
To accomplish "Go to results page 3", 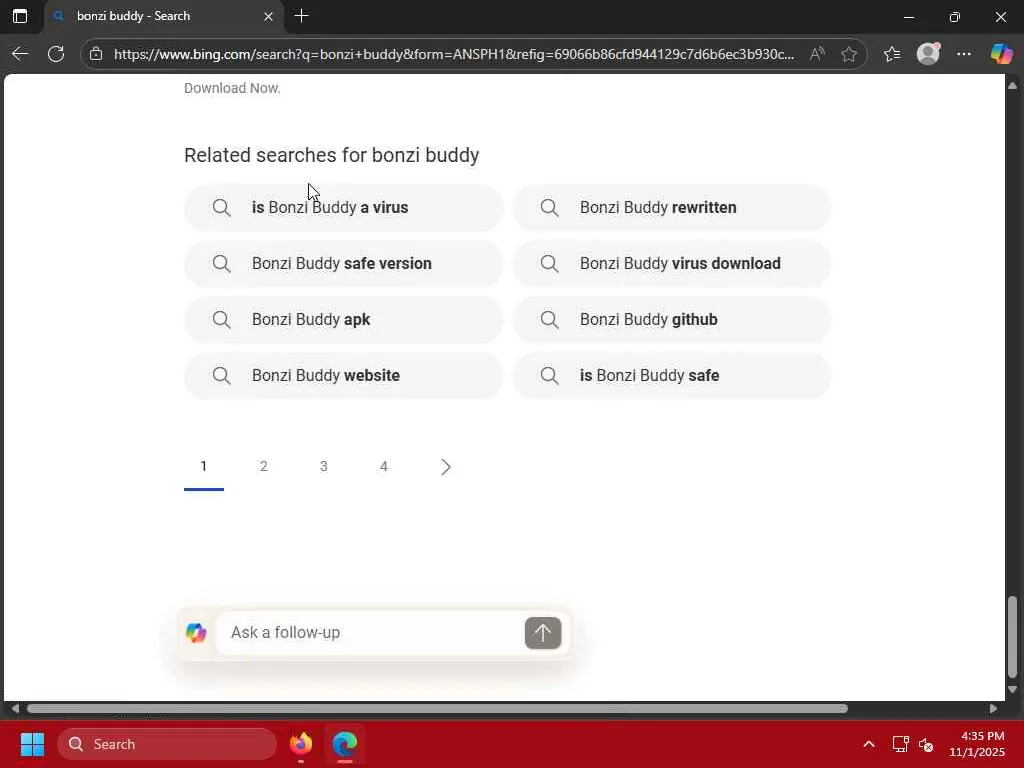I will pyautogui.click(x=324, y=466).
